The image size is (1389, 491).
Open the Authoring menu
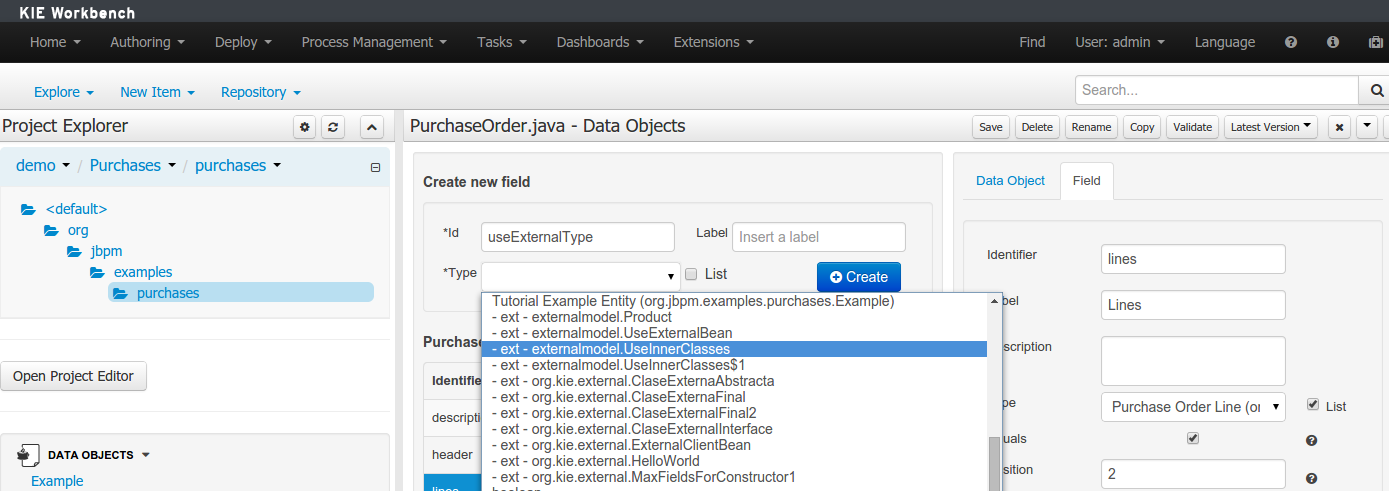pos(147,42)
